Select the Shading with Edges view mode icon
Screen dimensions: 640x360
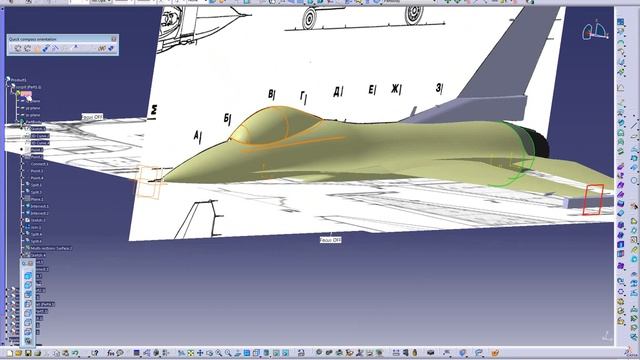click(28, 285)
